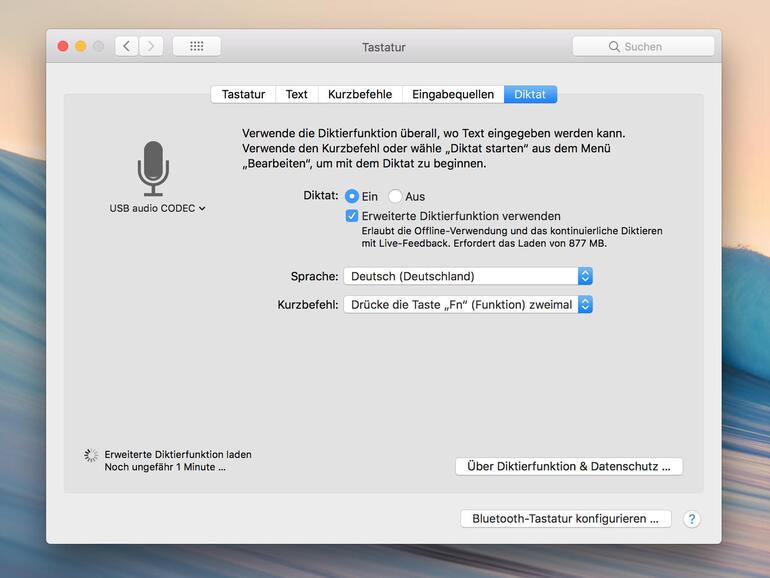The height and width of the screenshot is (578, 770).
Task: Go back with the left arrow button
Action: pos(127,46)
